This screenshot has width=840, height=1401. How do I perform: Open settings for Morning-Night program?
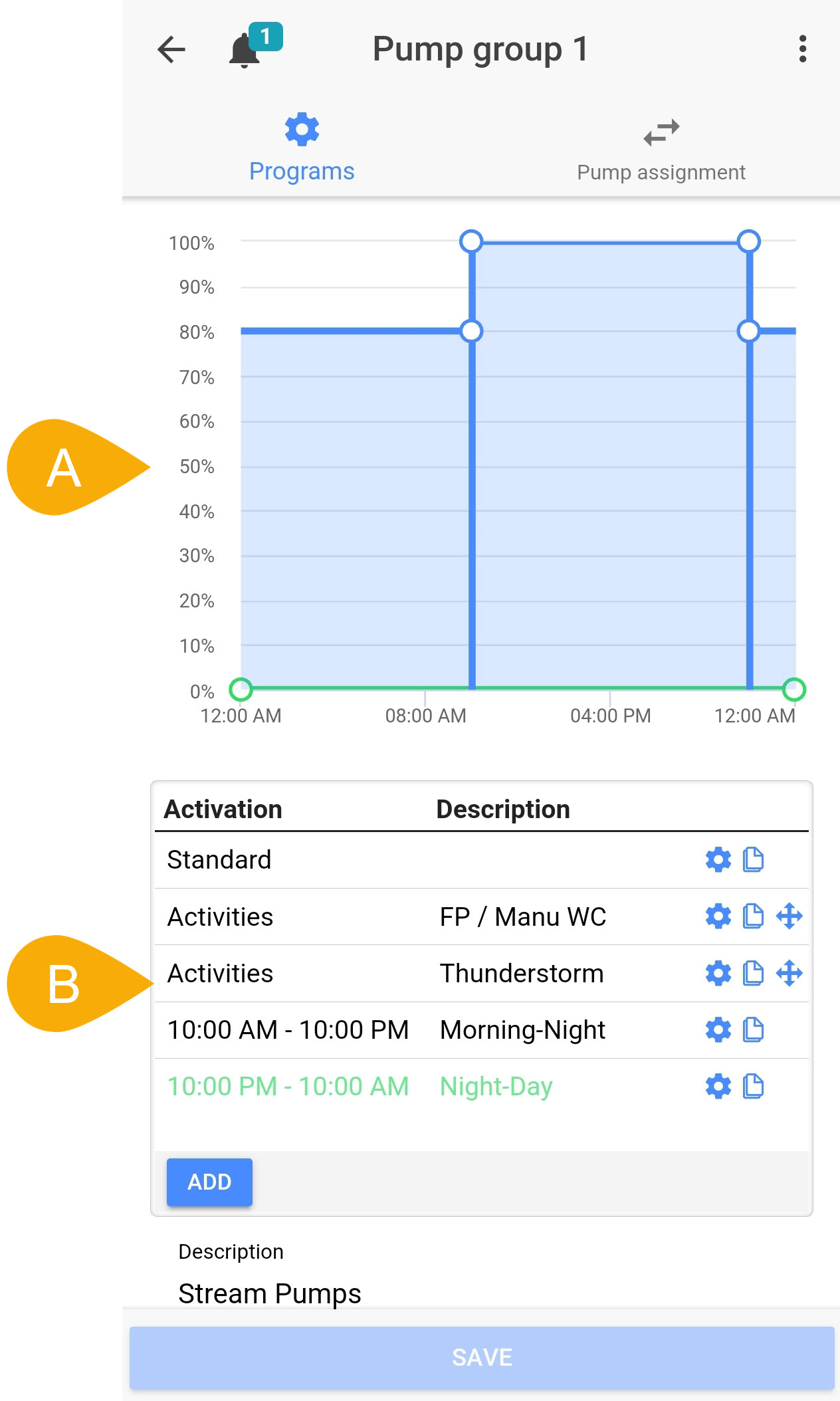(x=718, y=1030)
